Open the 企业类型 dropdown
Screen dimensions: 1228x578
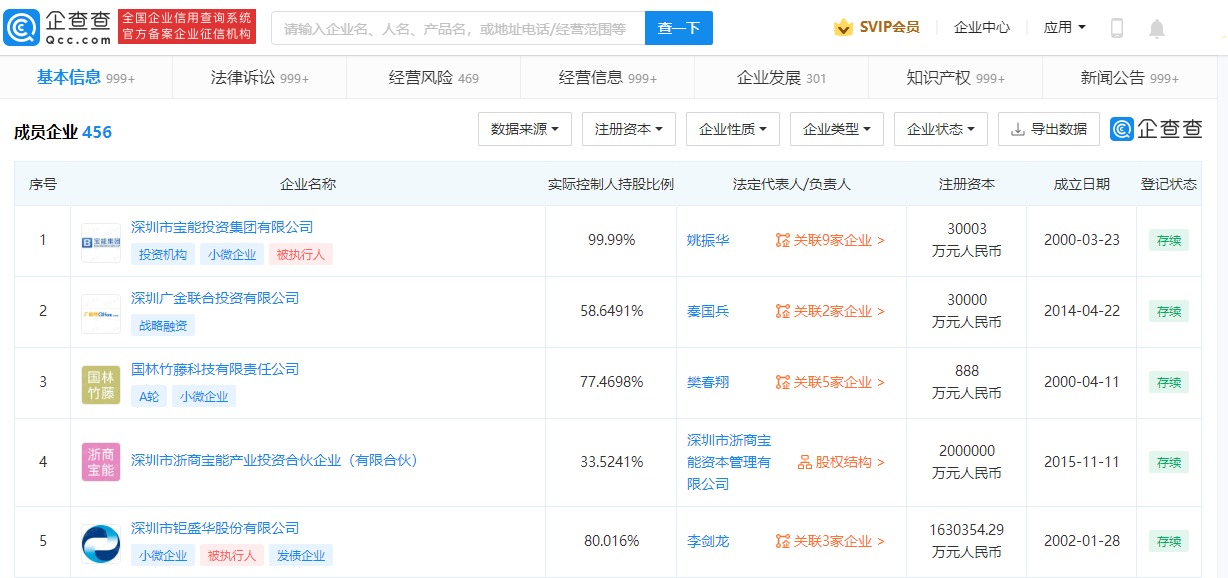(837, 129)
